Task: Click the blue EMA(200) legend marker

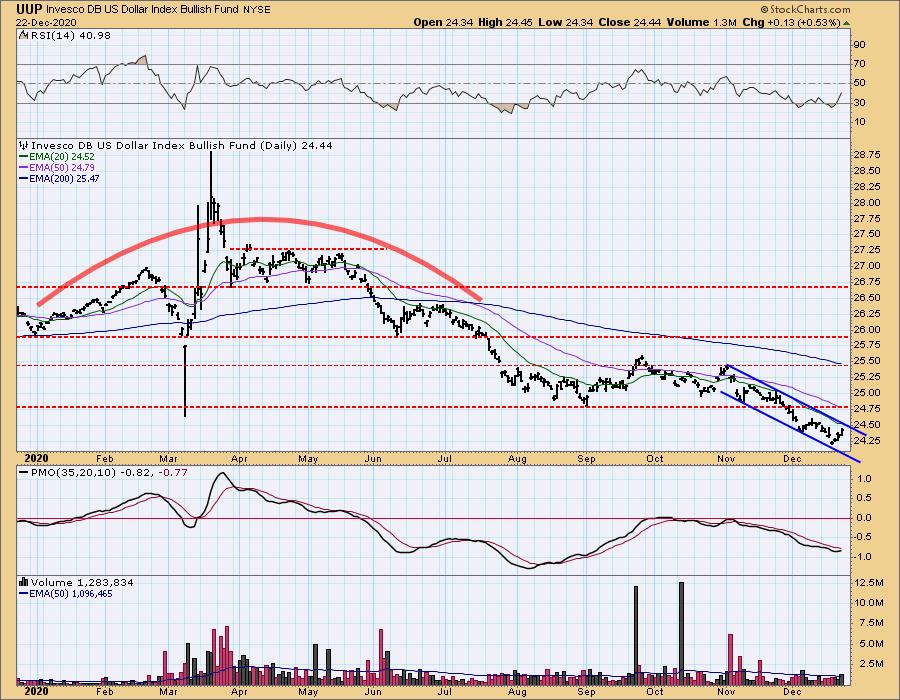Action: (x=24, y=178)
